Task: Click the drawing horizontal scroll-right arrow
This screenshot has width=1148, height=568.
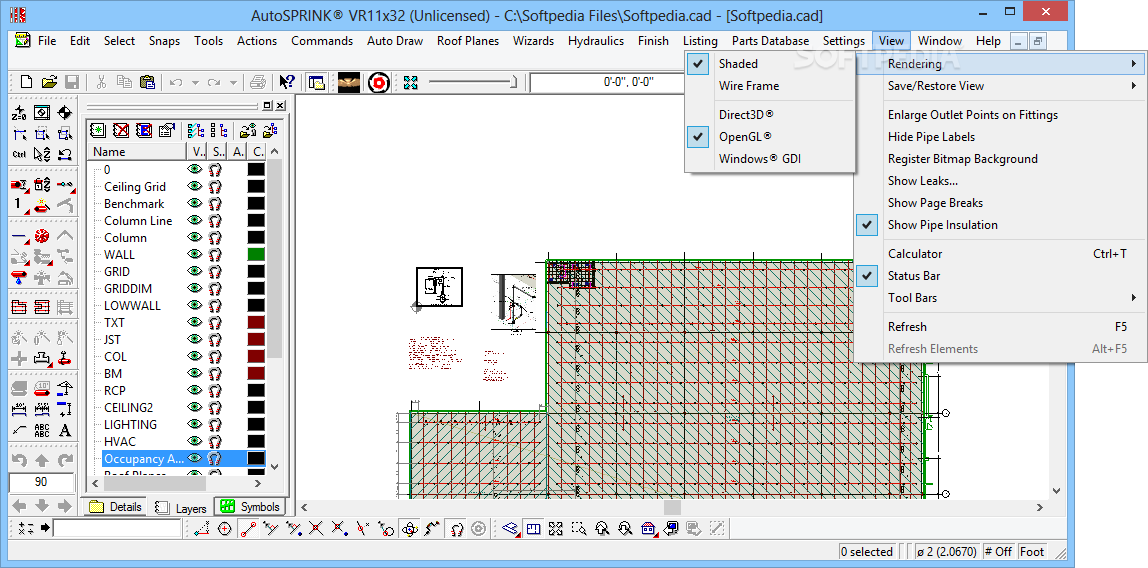Action: tap(1040, 507)
